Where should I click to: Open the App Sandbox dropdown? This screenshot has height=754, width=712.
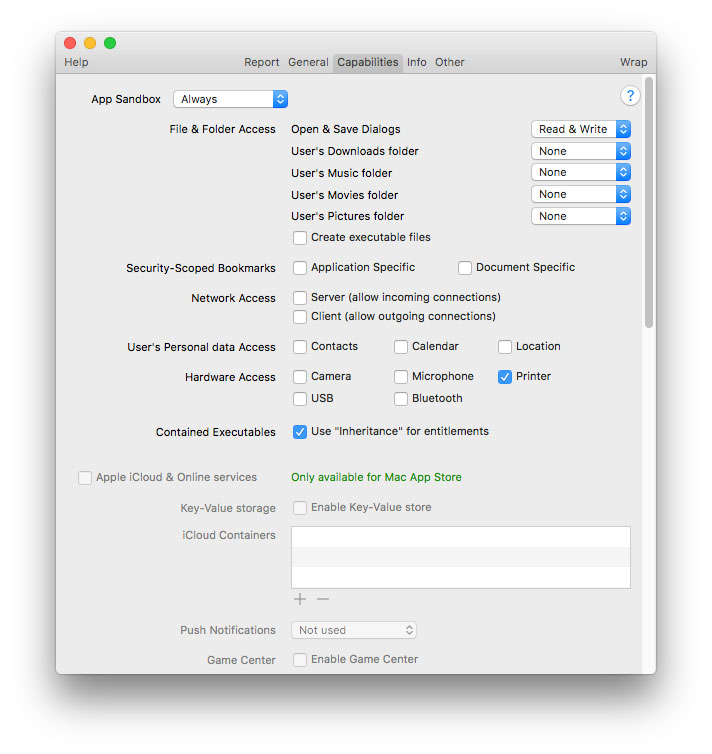230,99
